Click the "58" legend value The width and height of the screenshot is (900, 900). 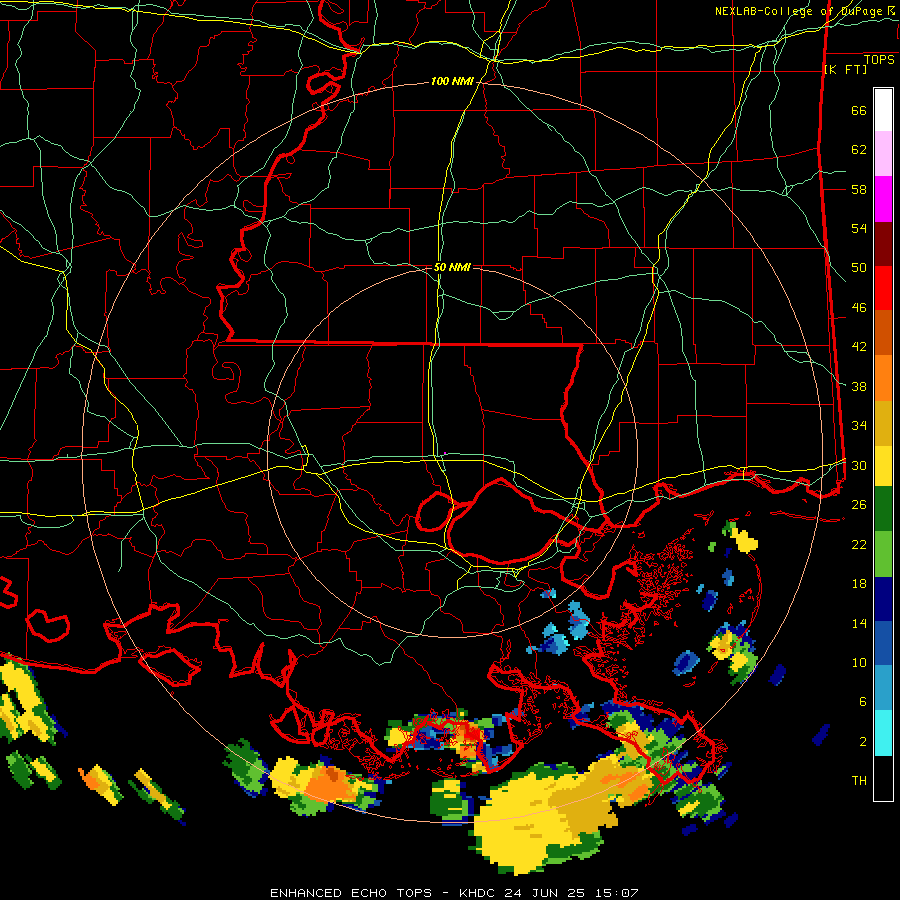click(x=859, y=189)
